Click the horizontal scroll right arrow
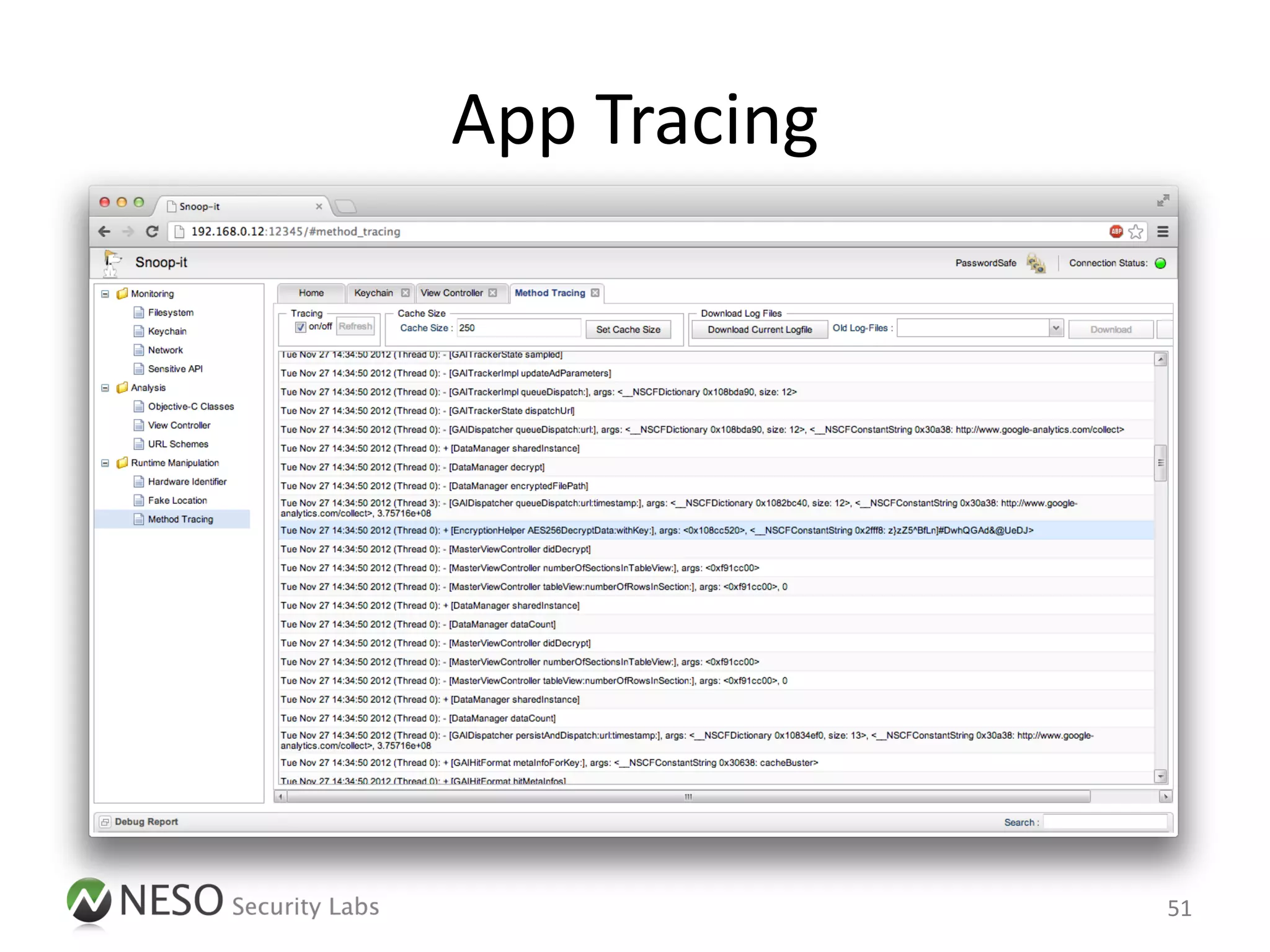The image size is (1270, 952). coord(1165,796)
